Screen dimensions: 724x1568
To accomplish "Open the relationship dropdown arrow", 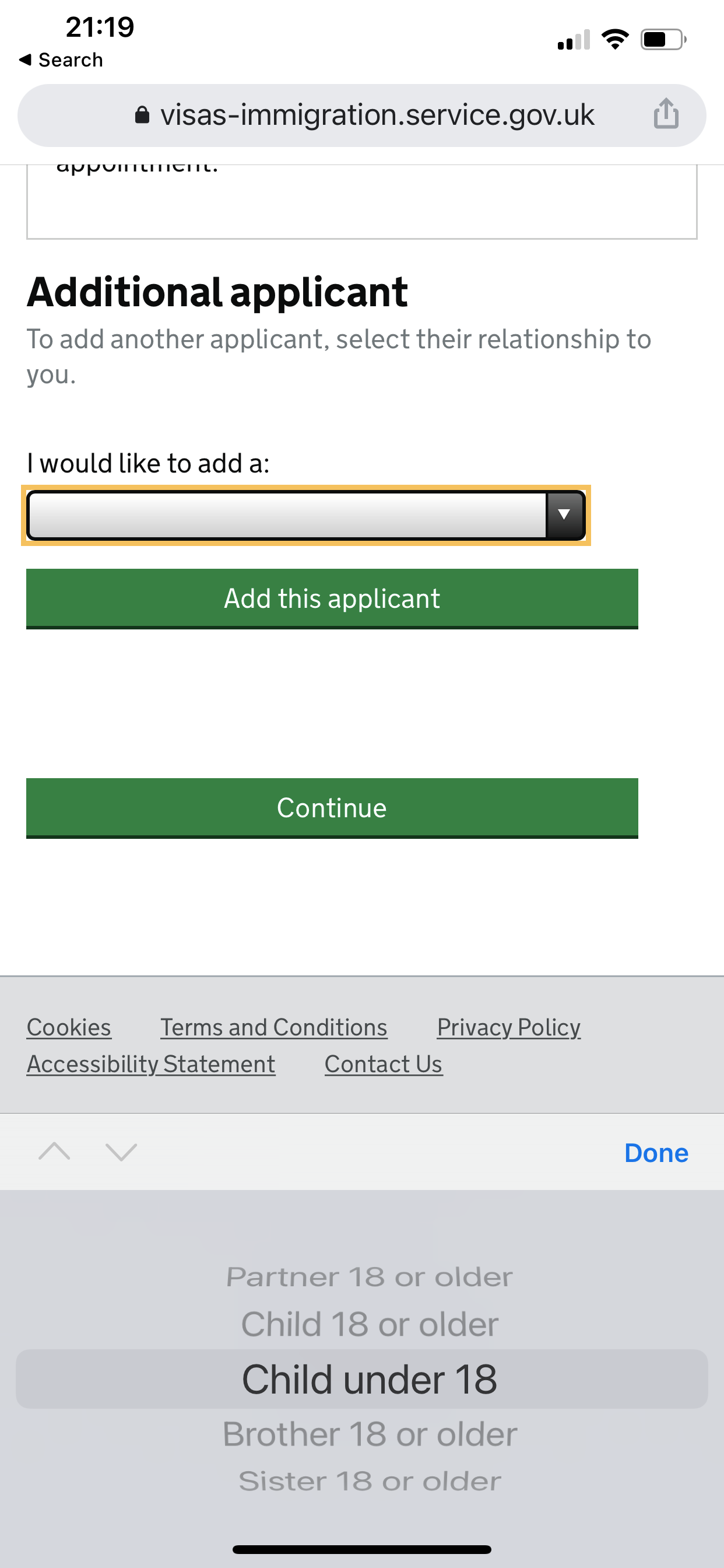I will pos(564,515).
